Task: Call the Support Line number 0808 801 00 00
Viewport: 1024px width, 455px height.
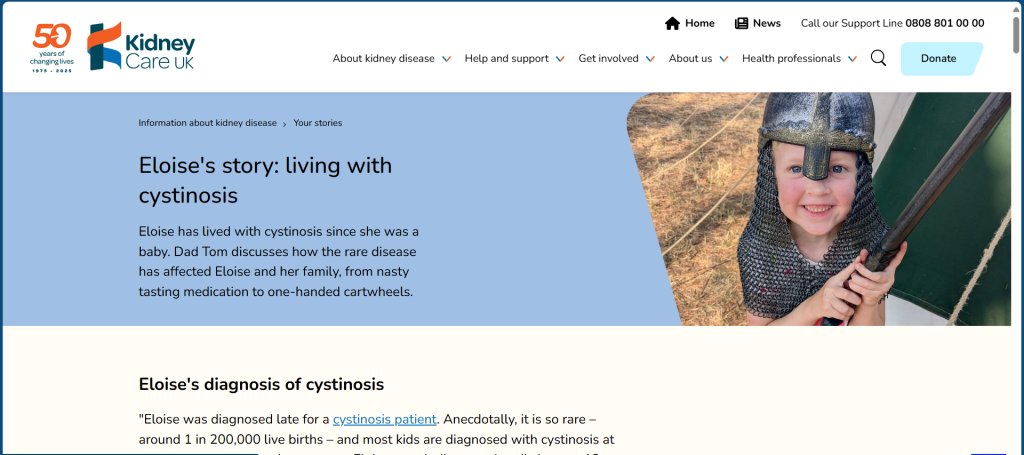Action: pos(944,23)
